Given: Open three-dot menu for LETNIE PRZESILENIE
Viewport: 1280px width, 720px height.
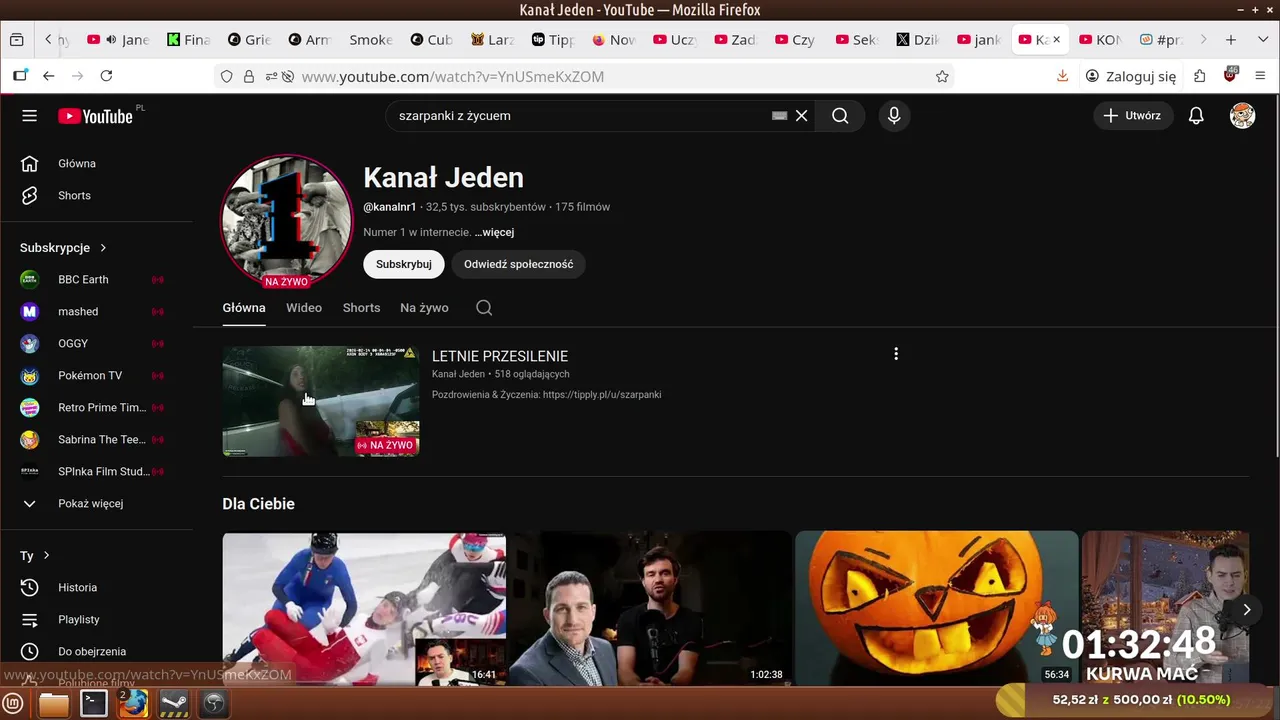Looking at the screenshot, I should click(x=896, y=354).
